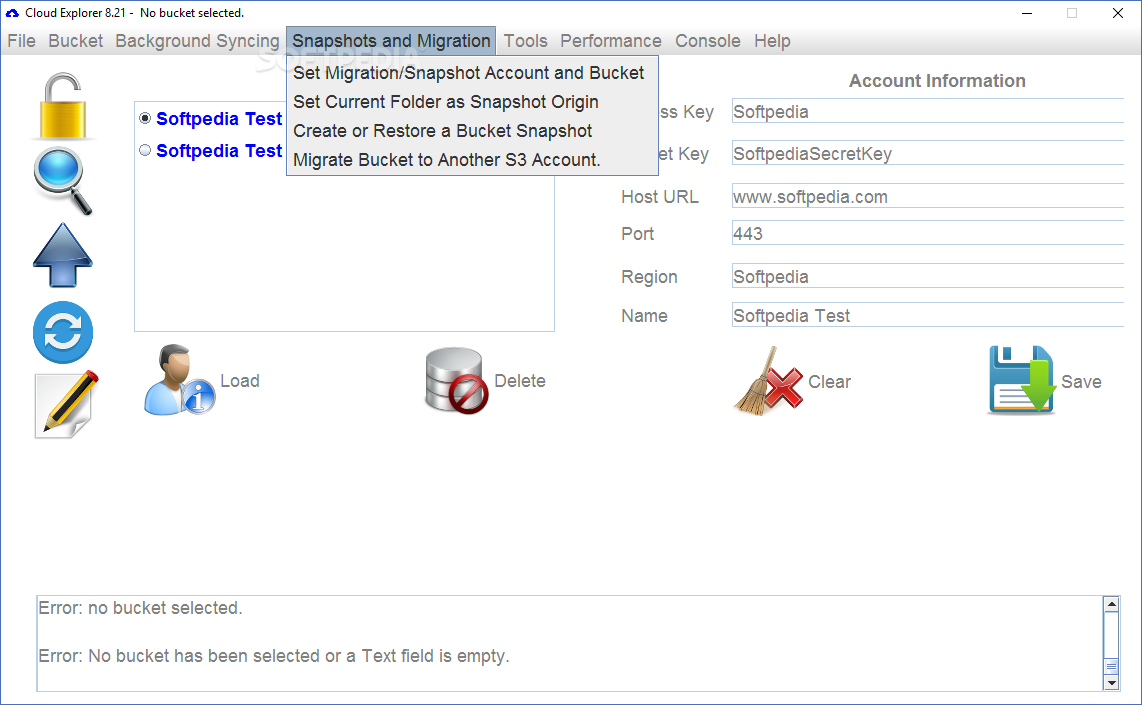This screenshot has height=705, width=1142.
Task: Click the Delete database icon
Action: click(456, 380)
